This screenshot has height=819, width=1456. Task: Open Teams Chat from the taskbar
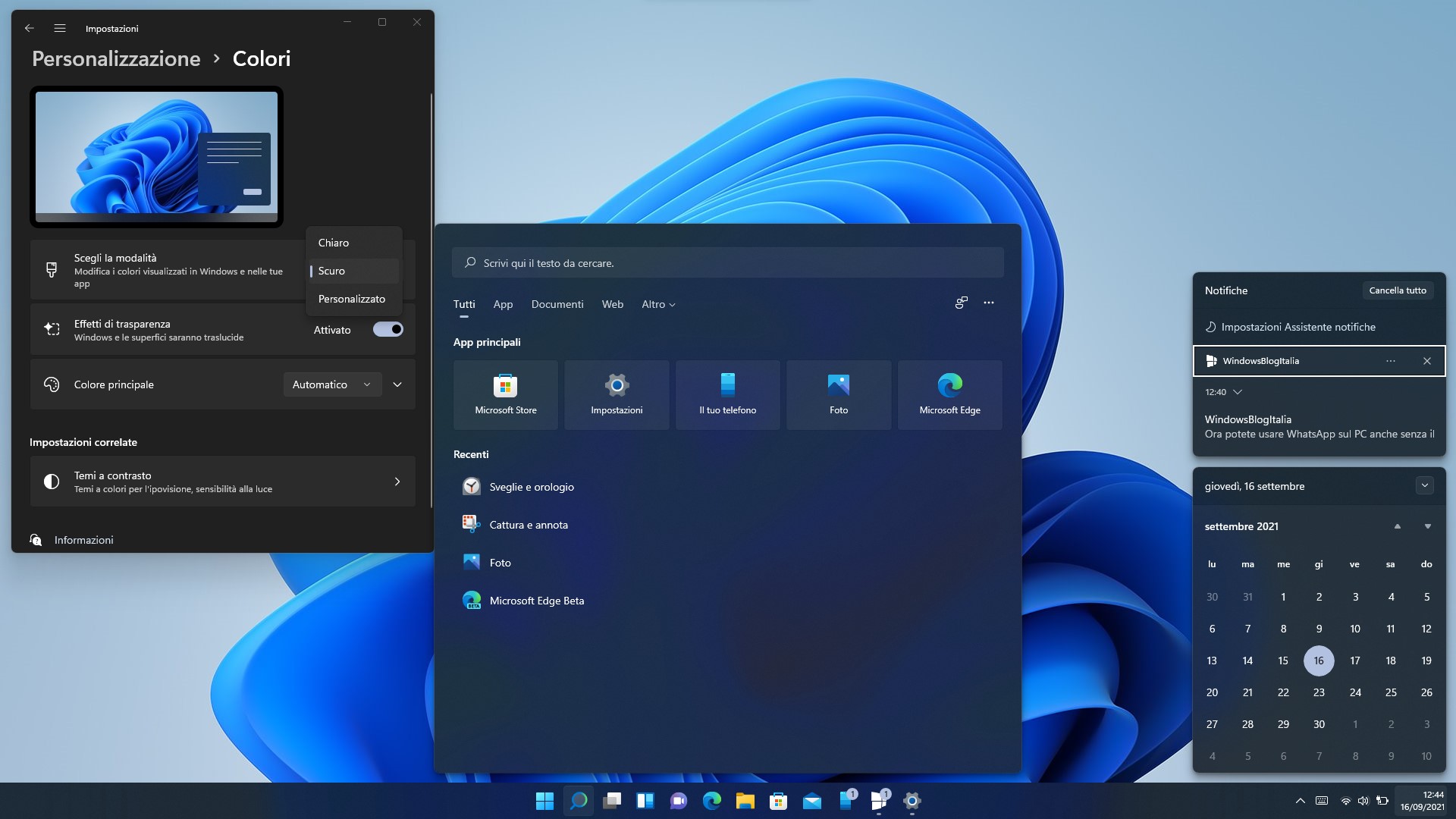pos(679,801)
